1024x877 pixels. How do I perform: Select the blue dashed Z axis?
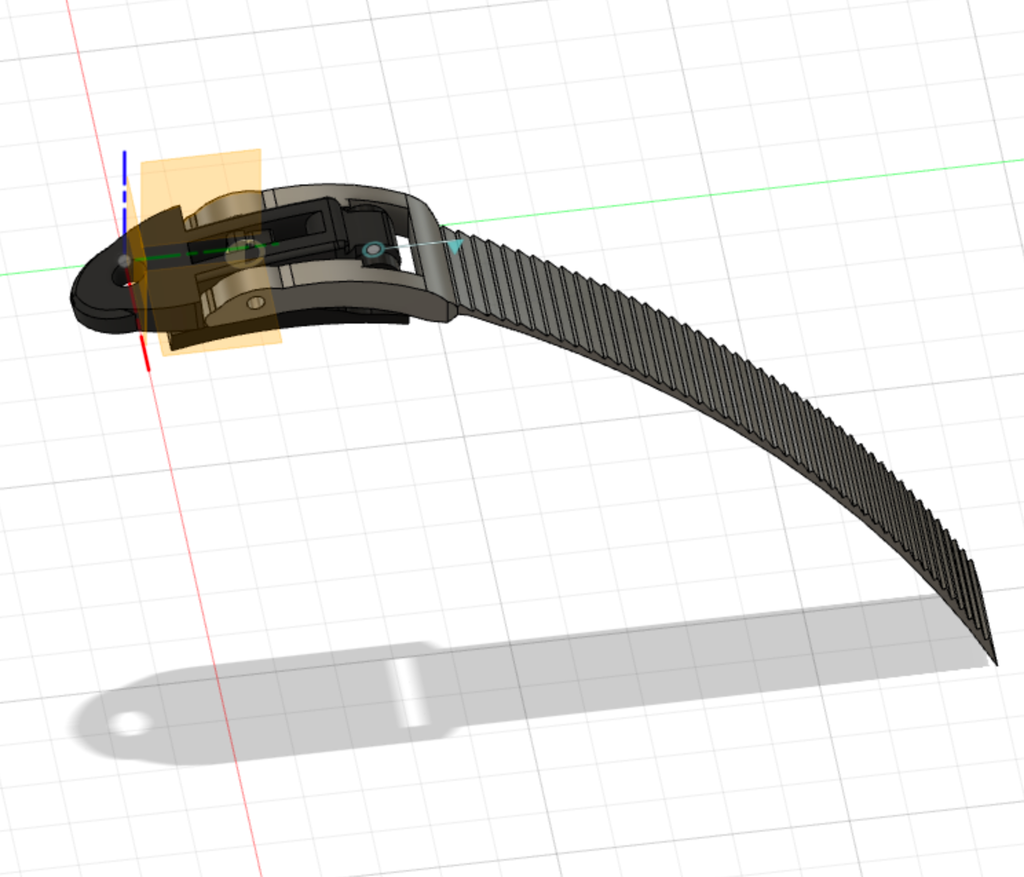(x=122, y=180)
